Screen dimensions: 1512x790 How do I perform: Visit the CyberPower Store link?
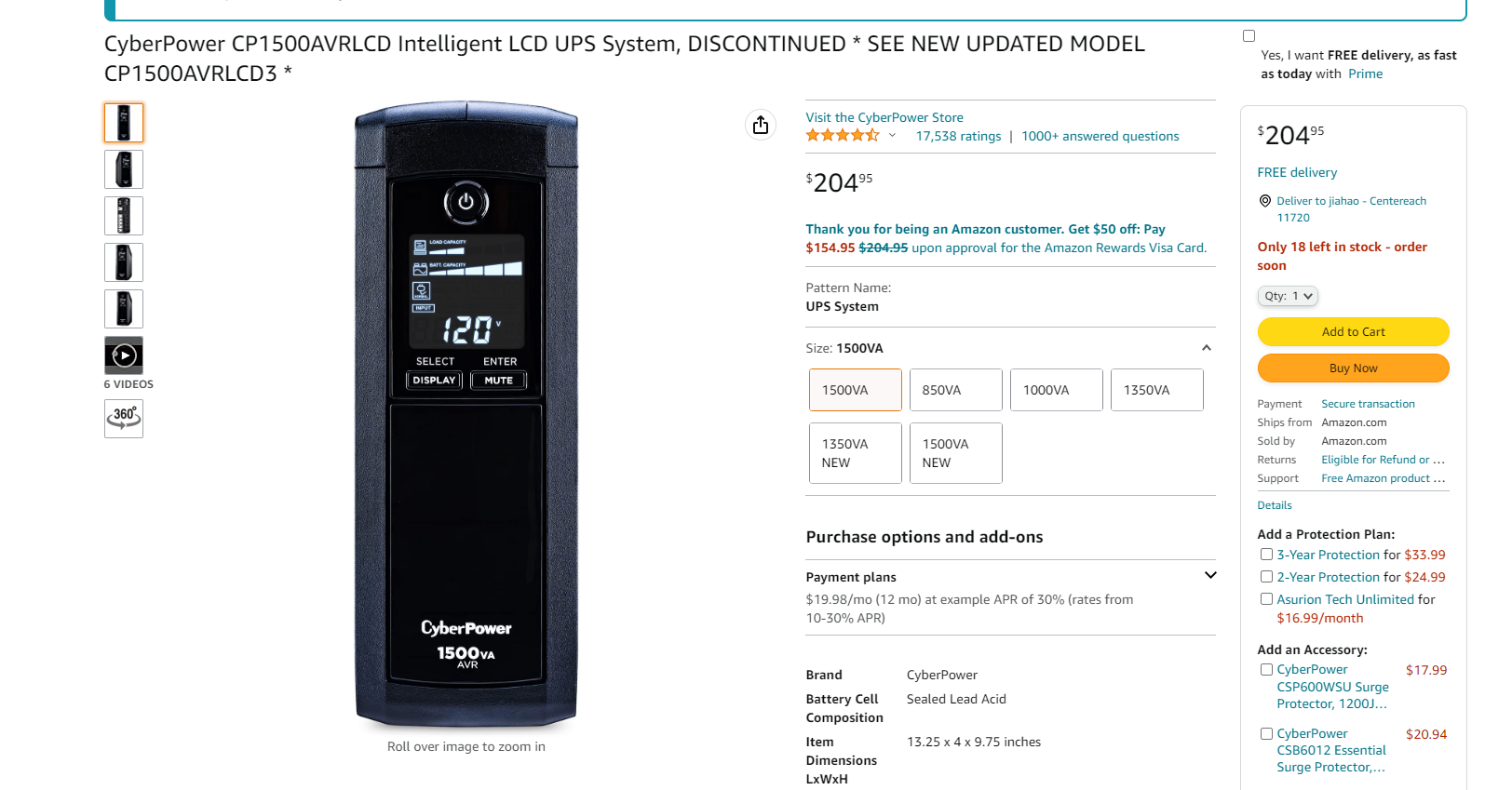[884, 117]
